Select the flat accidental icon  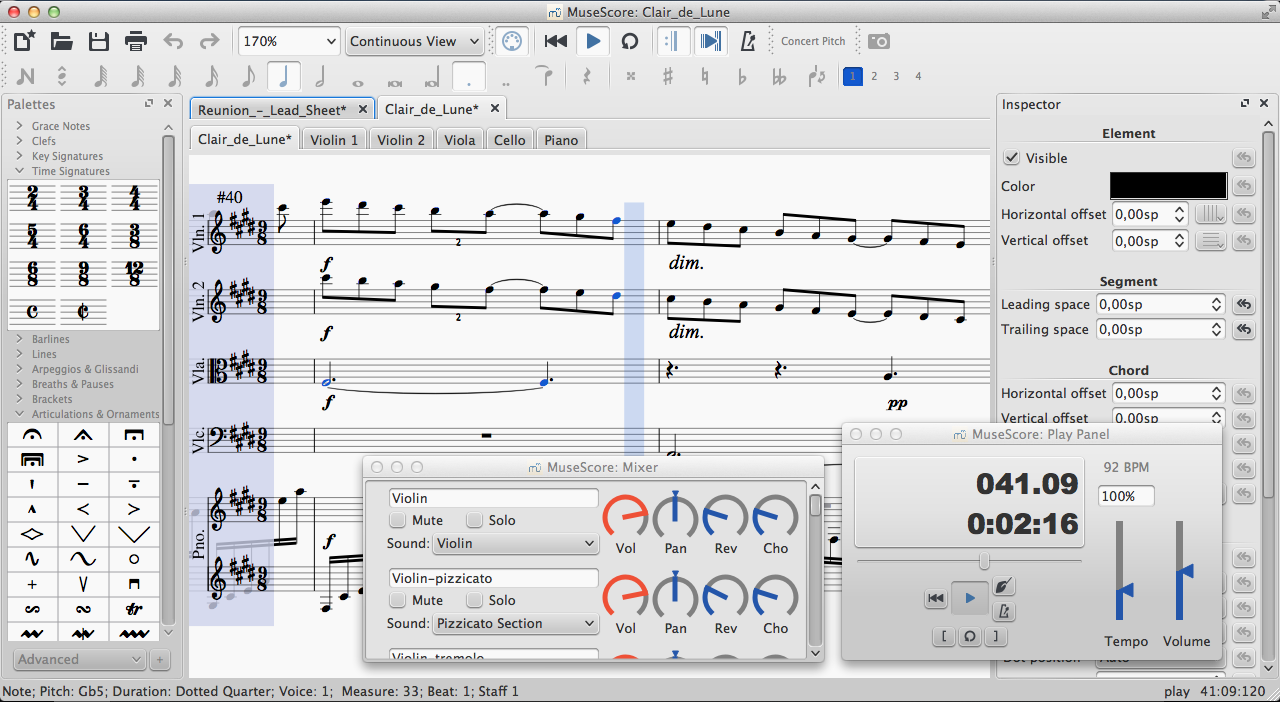(x=741, y=76)
